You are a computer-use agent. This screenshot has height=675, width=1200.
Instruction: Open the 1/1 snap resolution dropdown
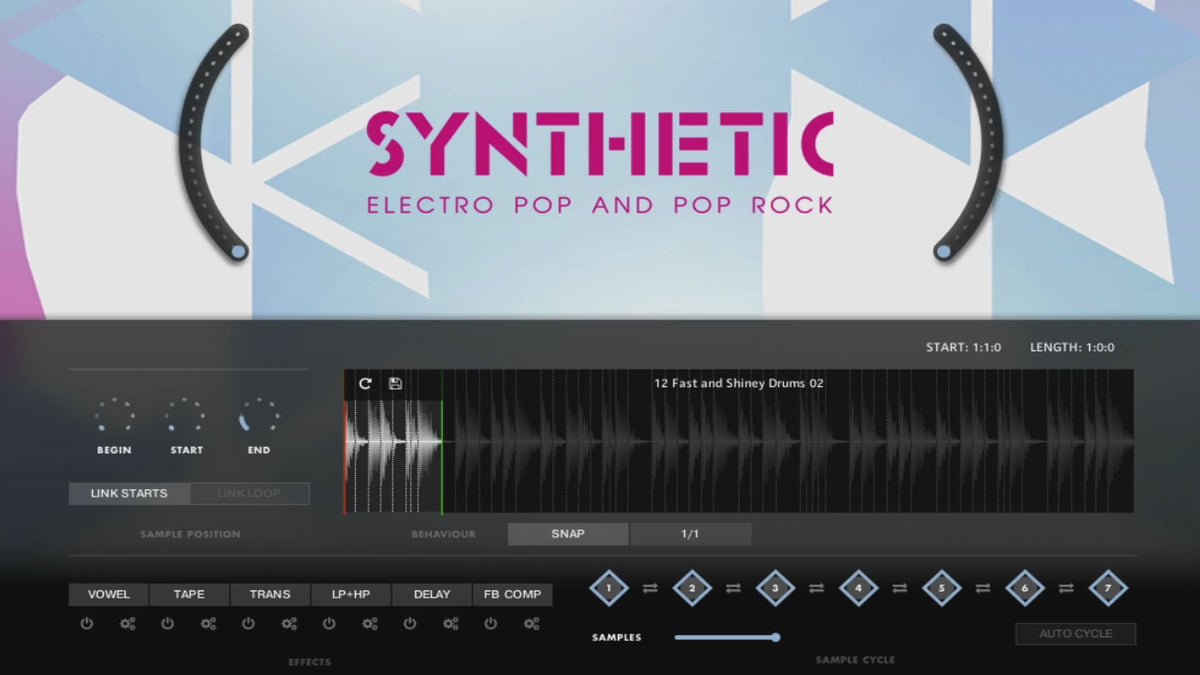[690, 534]
